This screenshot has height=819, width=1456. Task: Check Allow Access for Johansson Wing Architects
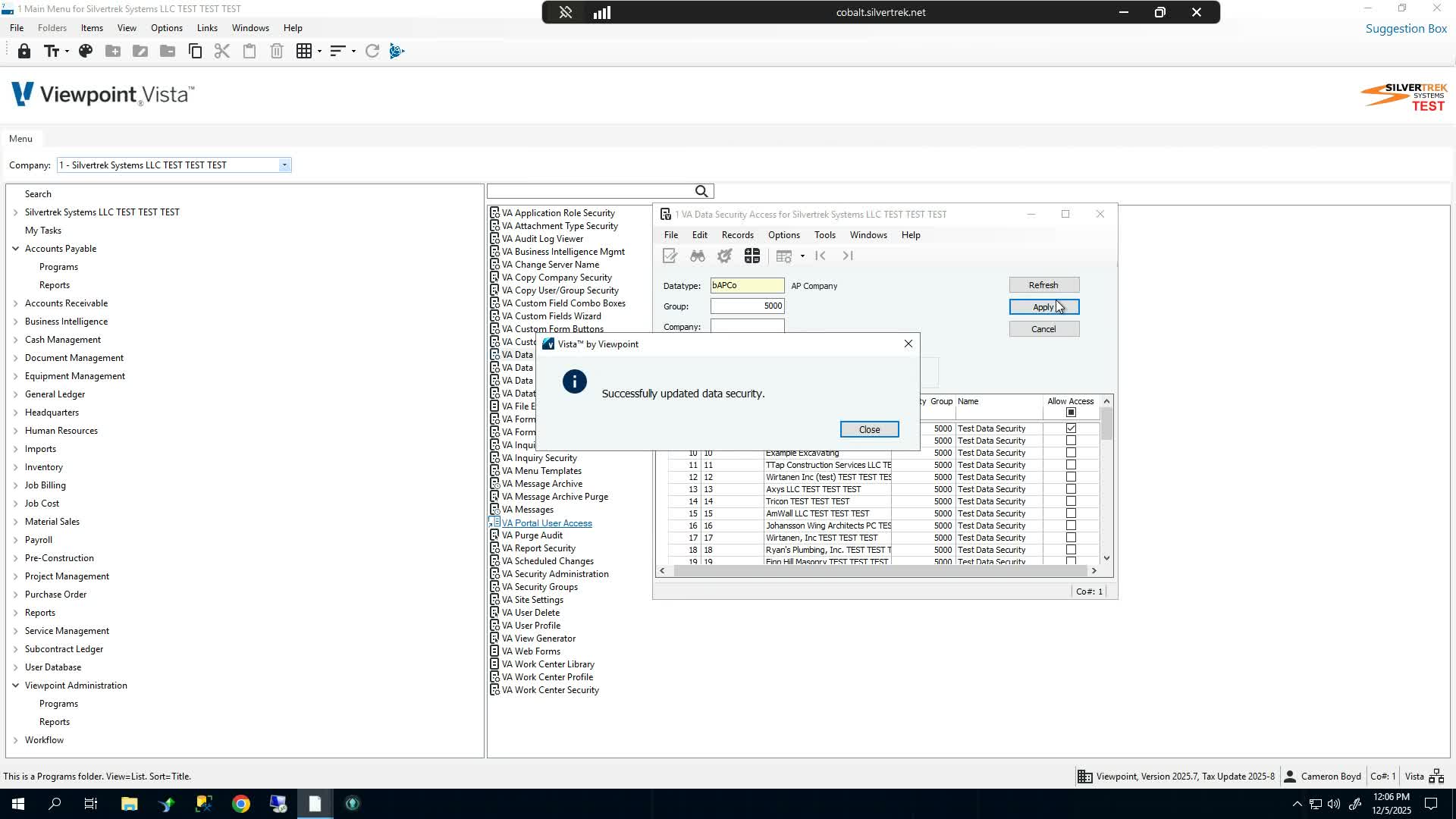click(1071, 526)
